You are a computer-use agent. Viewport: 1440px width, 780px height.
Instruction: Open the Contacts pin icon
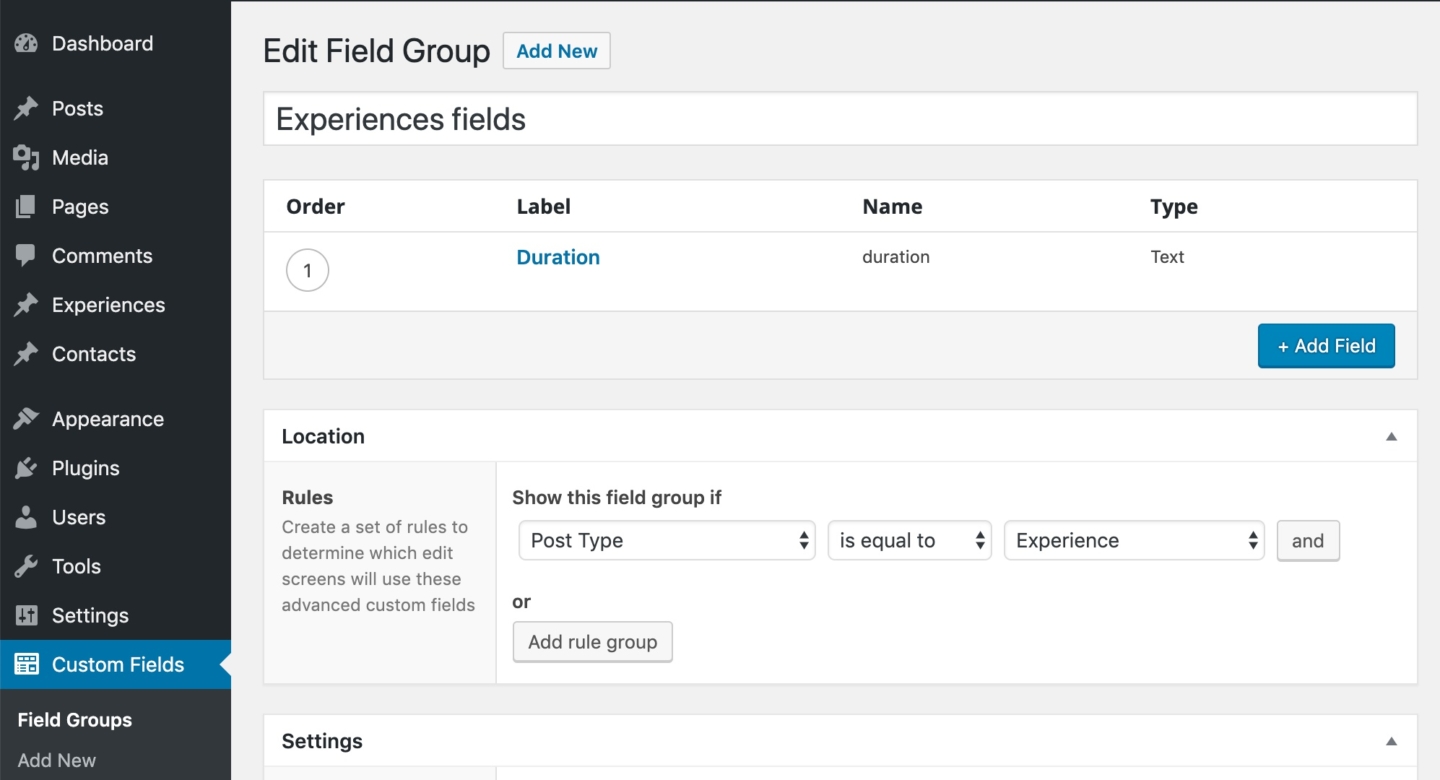click(x=25, y=353)
